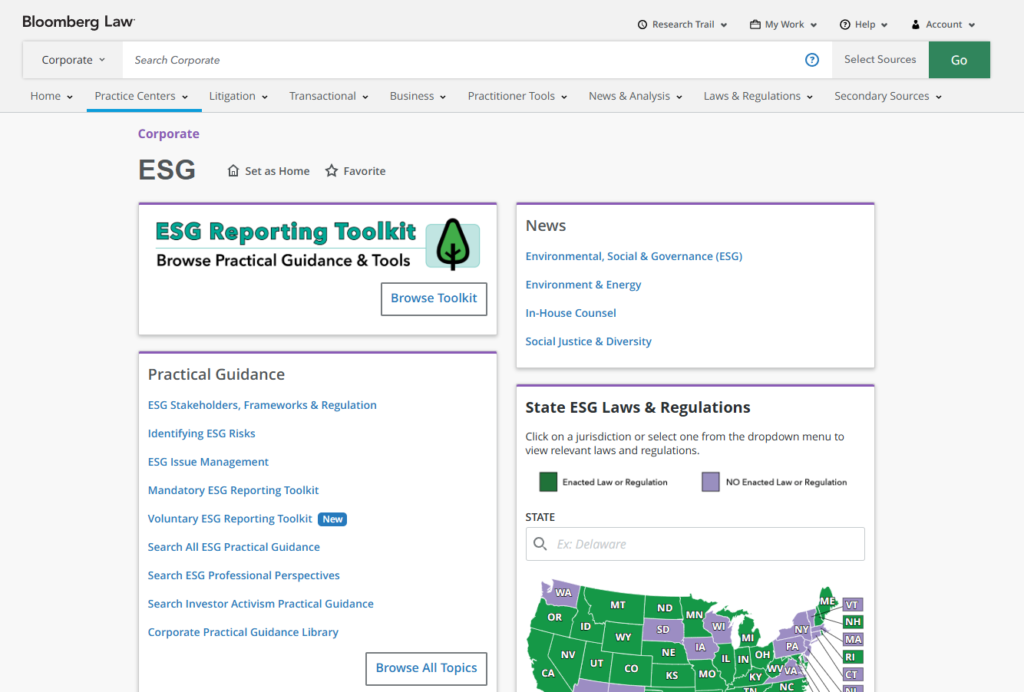1024x692 pixels.
Task: Expand the Corporate search scope dropdown
Action: tap(73, 60)
